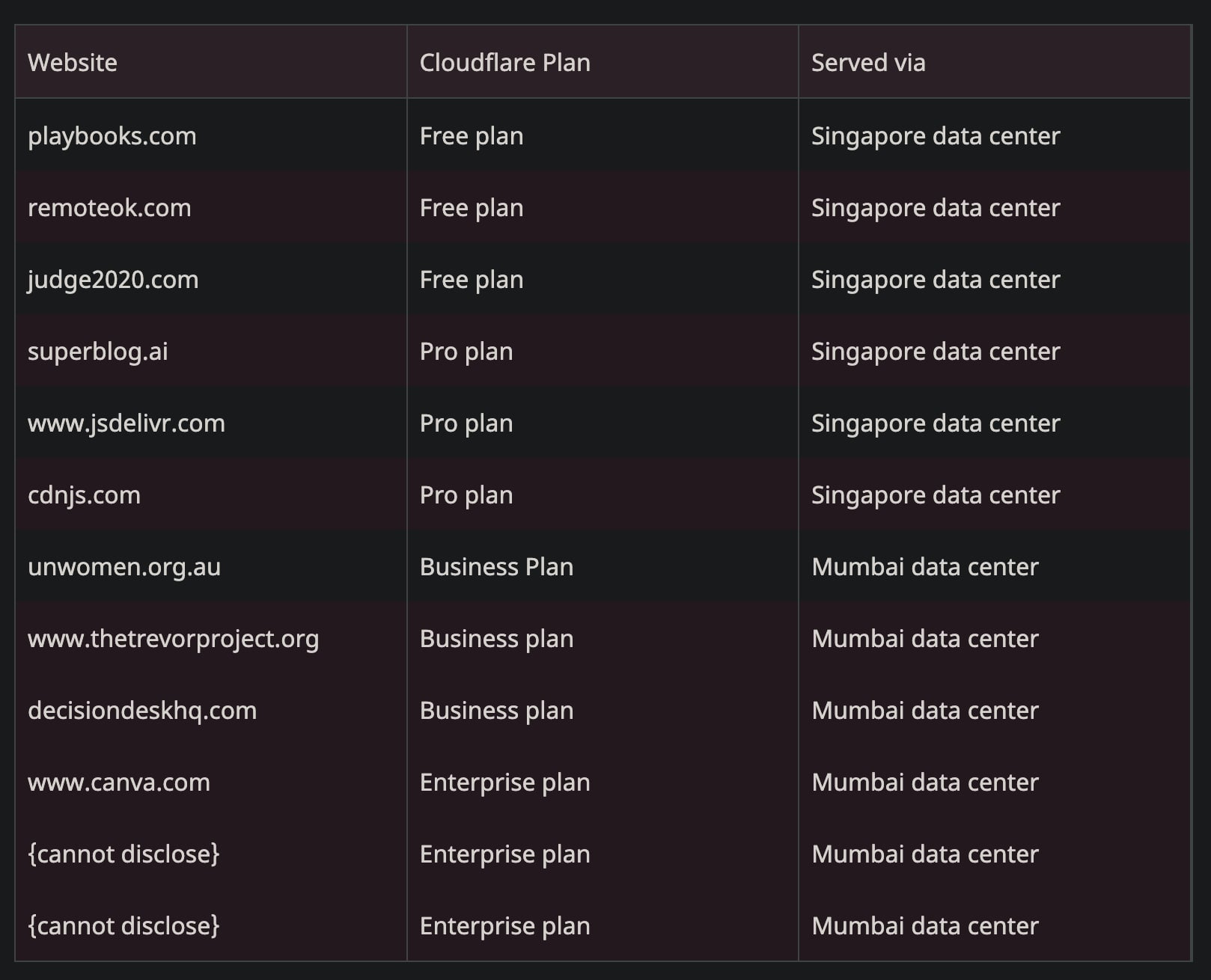Select the remoteok.com website cell
The height and width of the screenshot is (980, 1211).
[x=109, y=208]
